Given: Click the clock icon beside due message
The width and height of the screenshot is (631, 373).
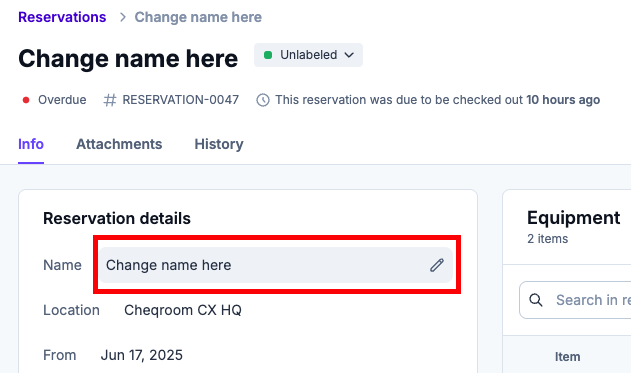Looking at the screenshot, I should pyautogui.click(x=263, y=100).
